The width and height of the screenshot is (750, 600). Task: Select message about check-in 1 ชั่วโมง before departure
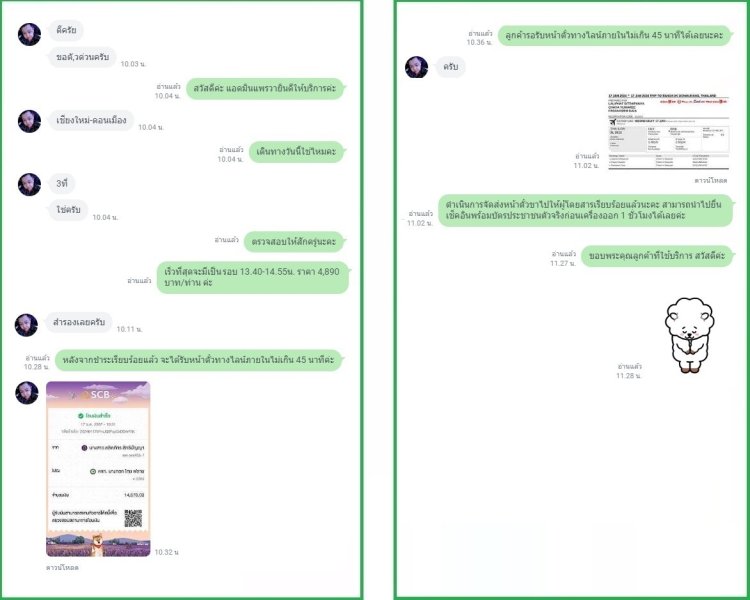click(x=585, y=210)
